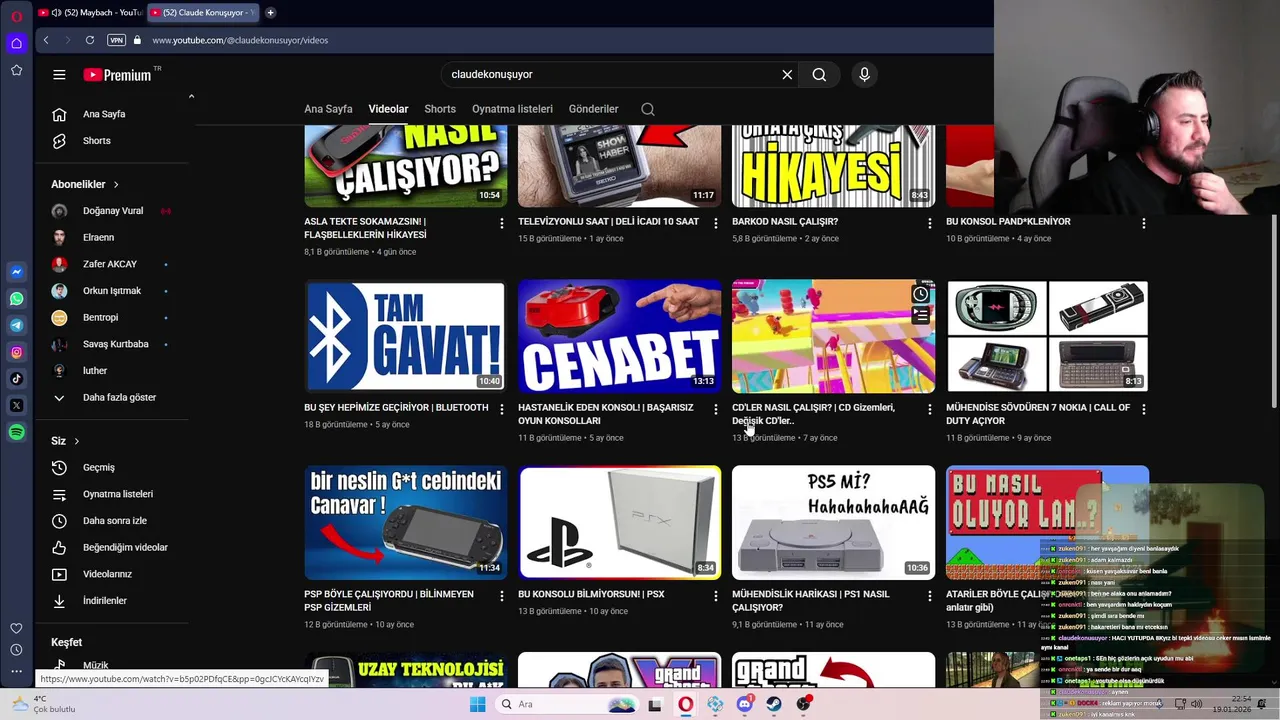
Task: Open Doğanay Vural subscription channel
Action: pyautogui.click(x=110, y=211)
